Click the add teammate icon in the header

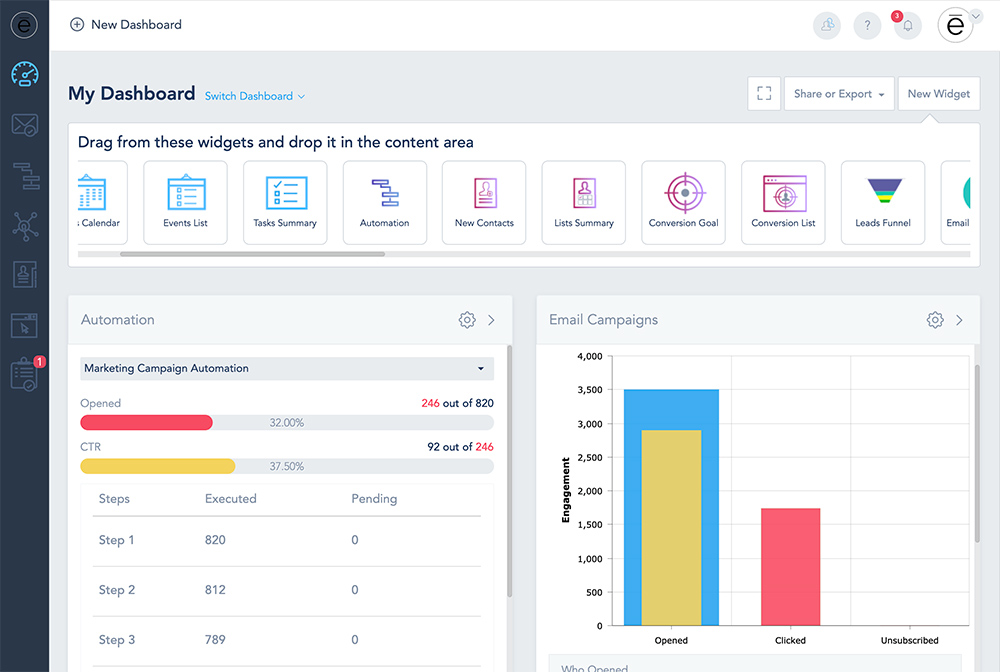pos(827,25)
